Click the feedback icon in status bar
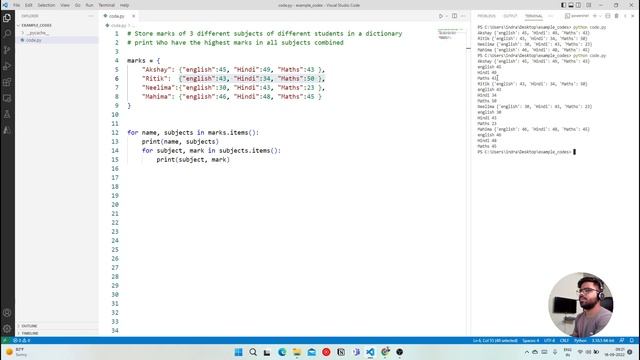Image resolution: width=640 pixels, height=360 pixels. [x=622, y=340]
